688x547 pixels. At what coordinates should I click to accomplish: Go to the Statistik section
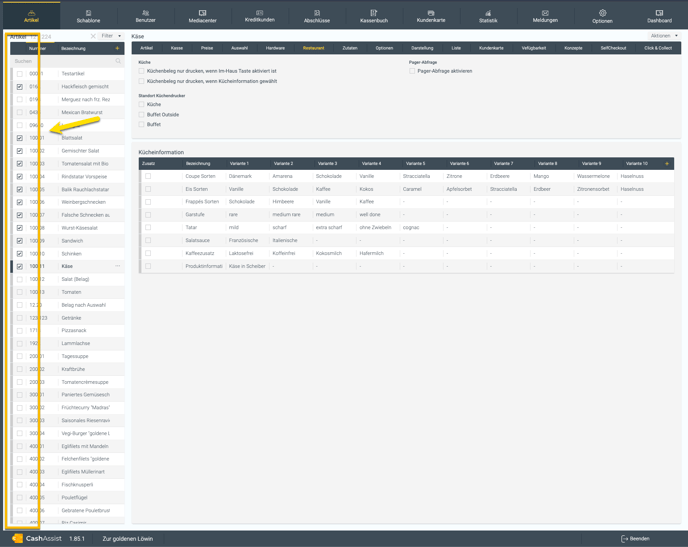(x=488, y=15)
